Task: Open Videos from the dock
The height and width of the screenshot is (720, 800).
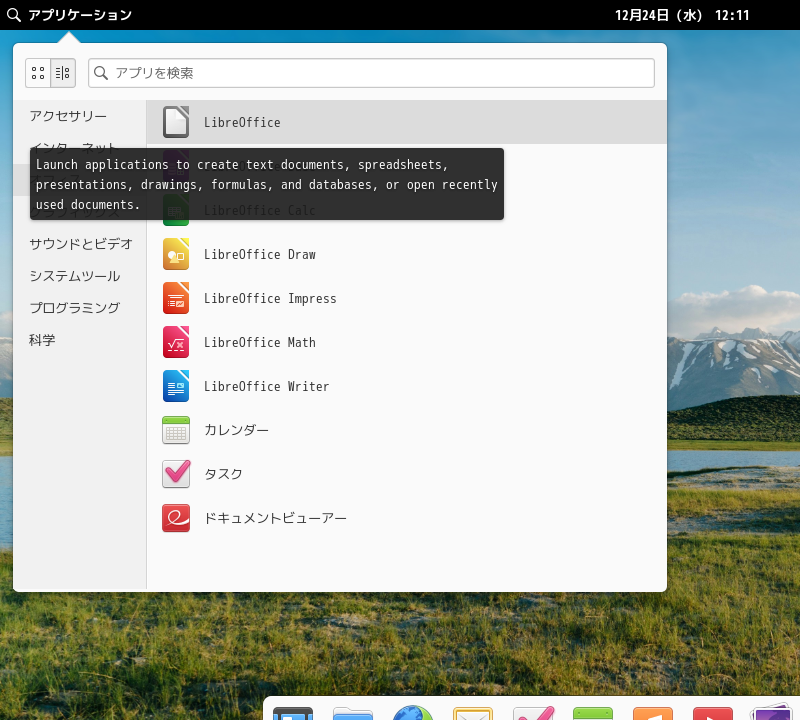Action: tap(713, 713)
